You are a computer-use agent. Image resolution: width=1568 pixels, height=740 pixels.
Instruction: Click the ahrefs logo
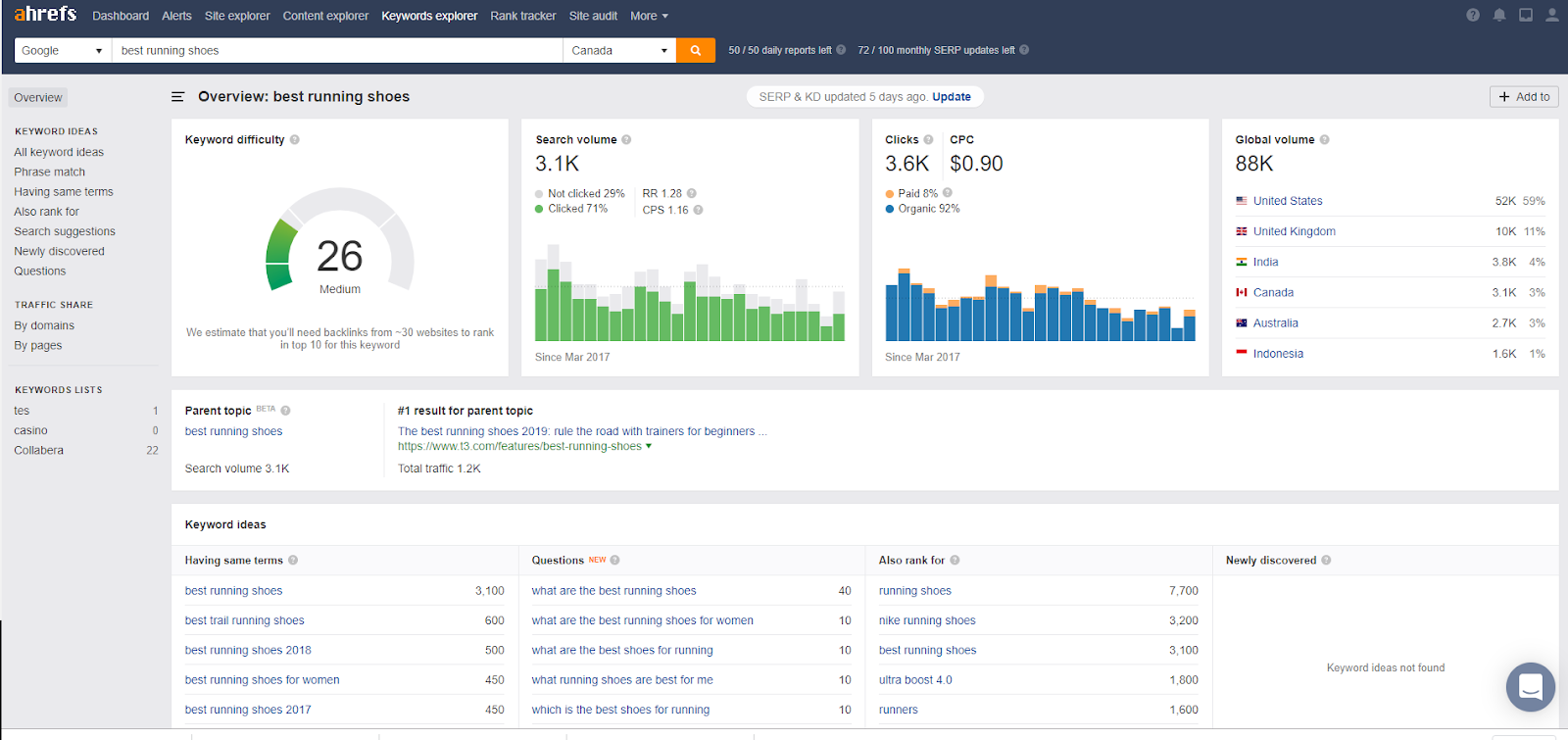[x=45, y=14]
